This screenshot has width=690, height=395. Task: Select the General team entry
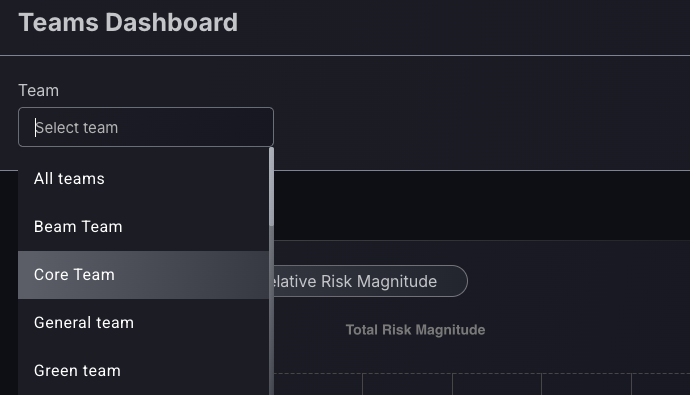(x=143, y=322)
